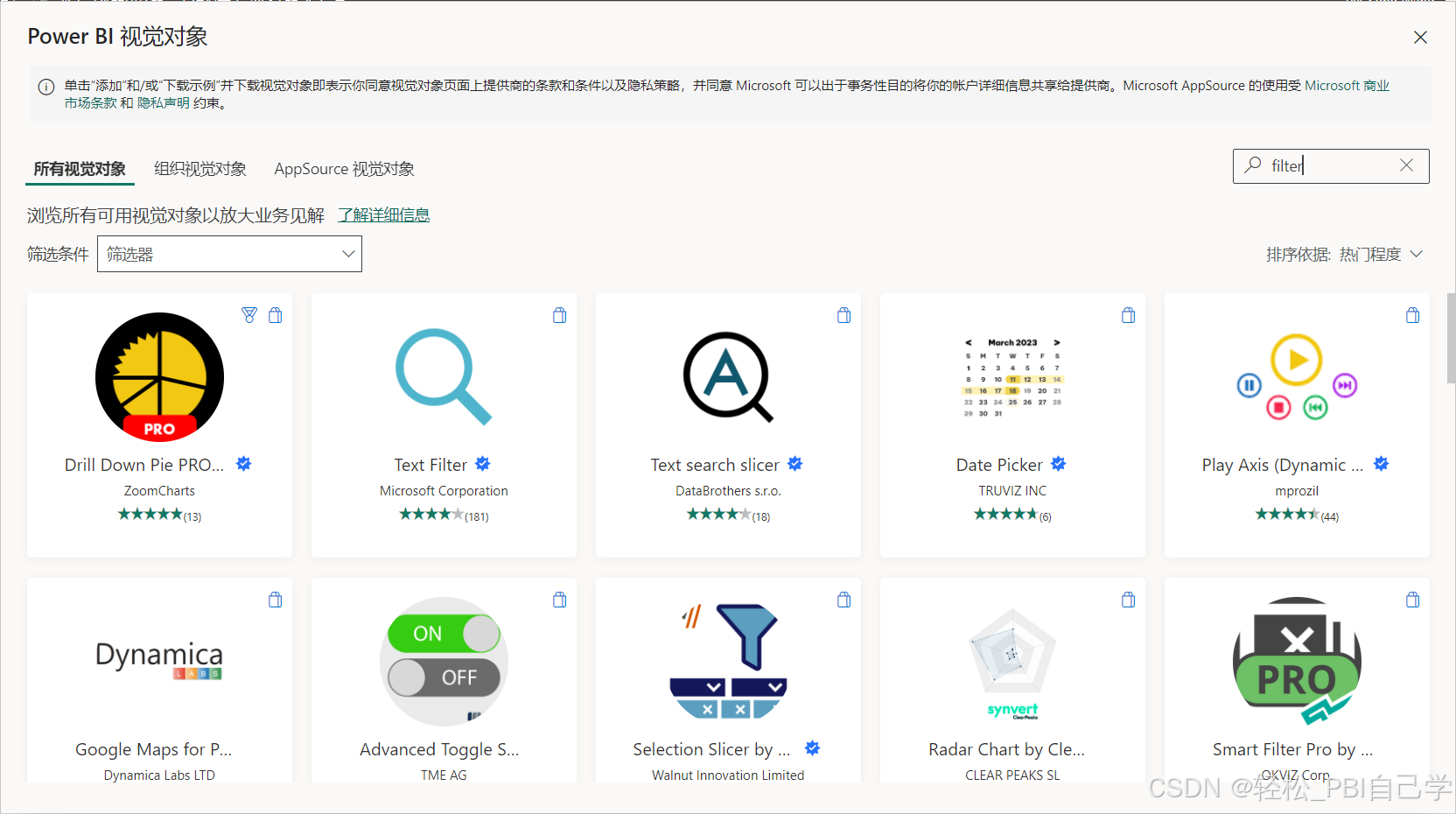Click the shopping bag icon on Text Filter card
Image resolution: width=1456 pixels, height=814 pixels.
click(x=560, y=315)
